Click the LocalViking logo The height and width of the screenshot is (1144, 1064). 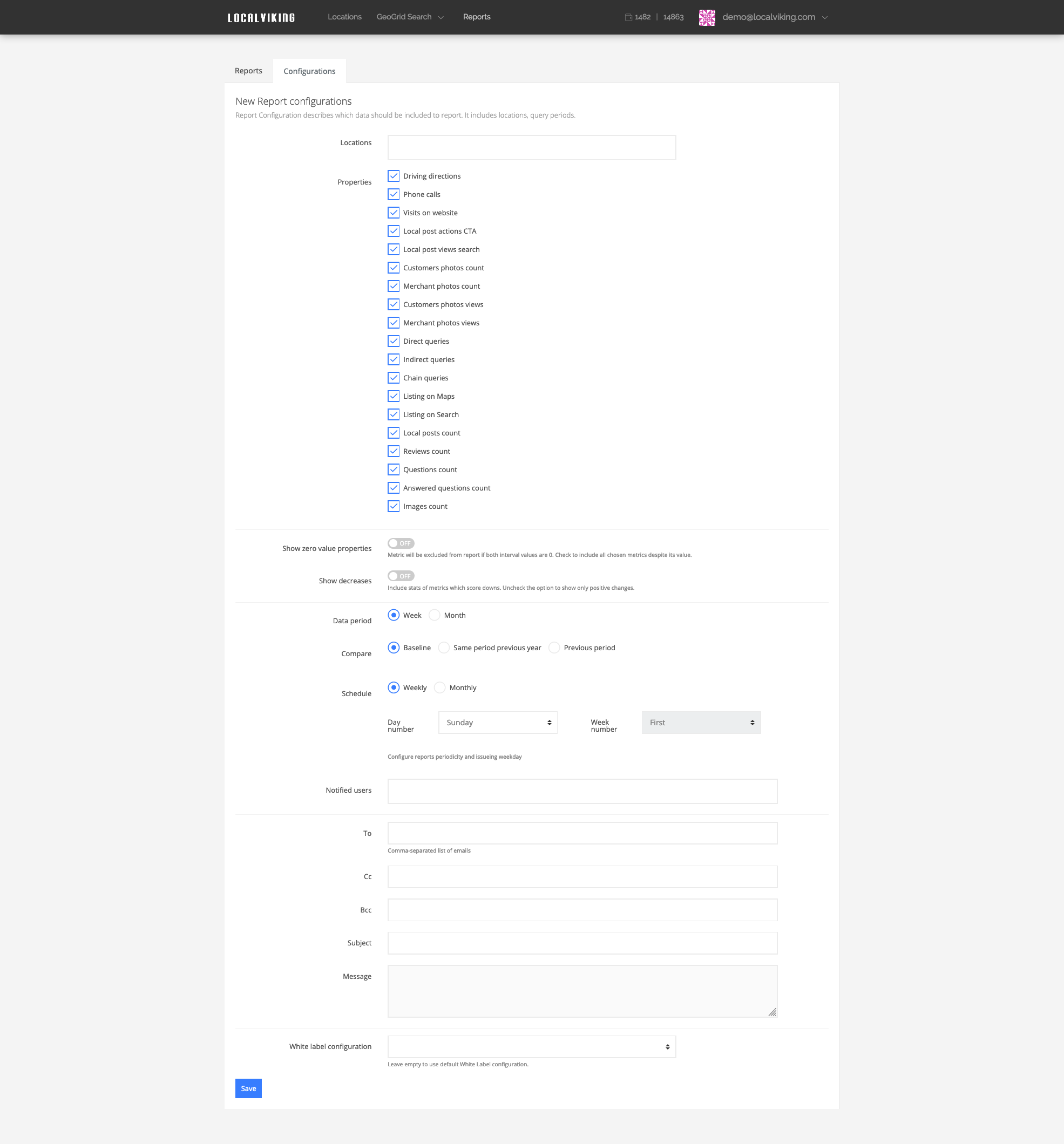click(x=261, y=18)
